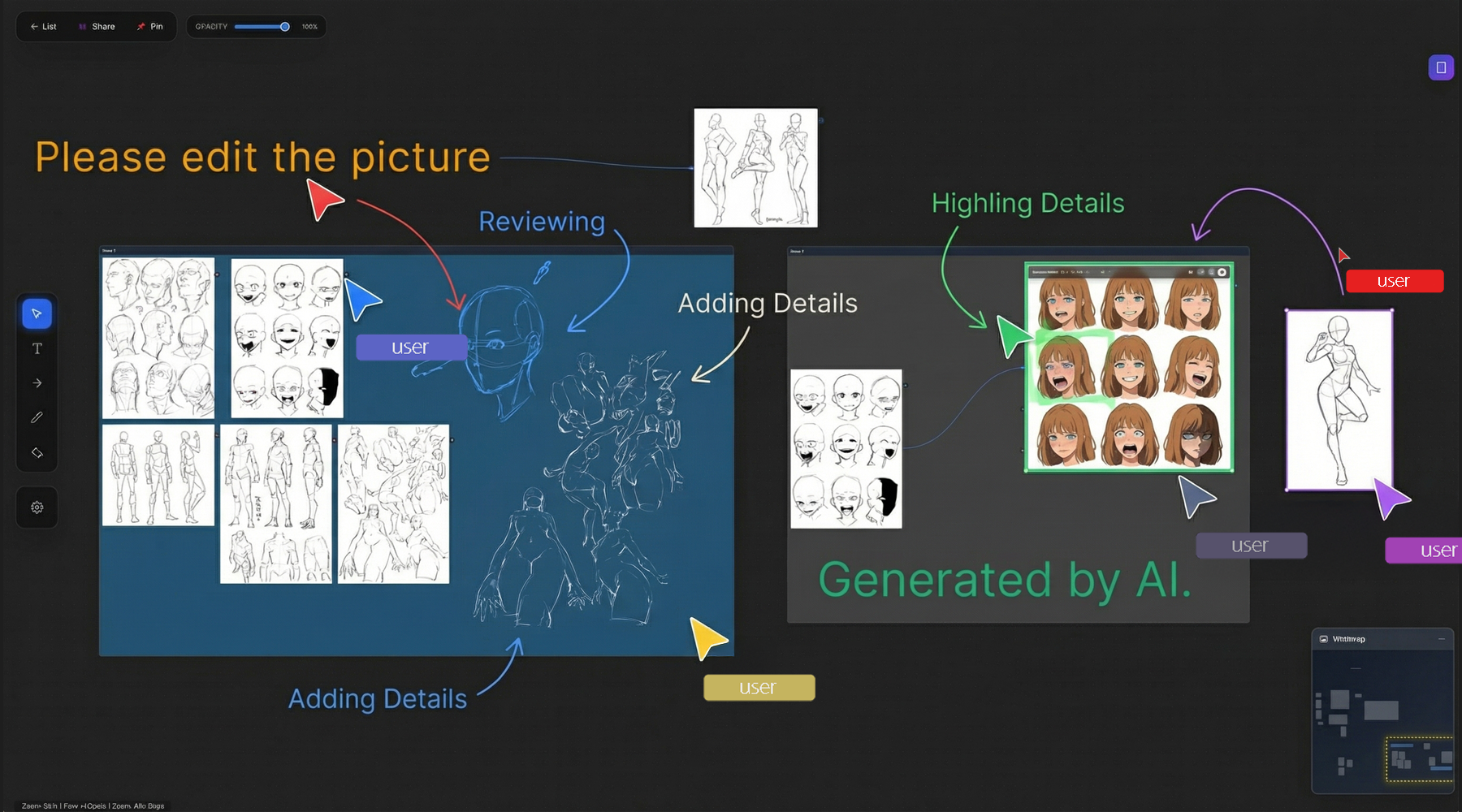This screenshot has height=812, width=1462.
Task: Go back to List
Action: pyautogui.click(x=44, y=27)
